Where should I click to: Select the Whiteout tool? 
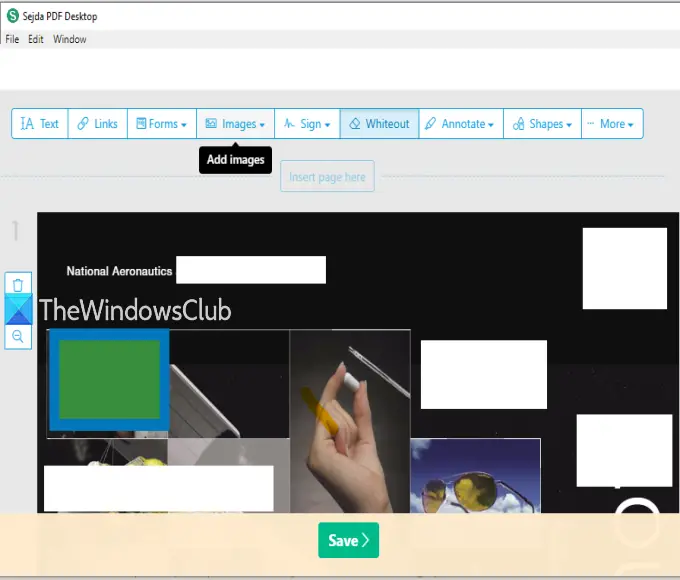pos(379,124)
